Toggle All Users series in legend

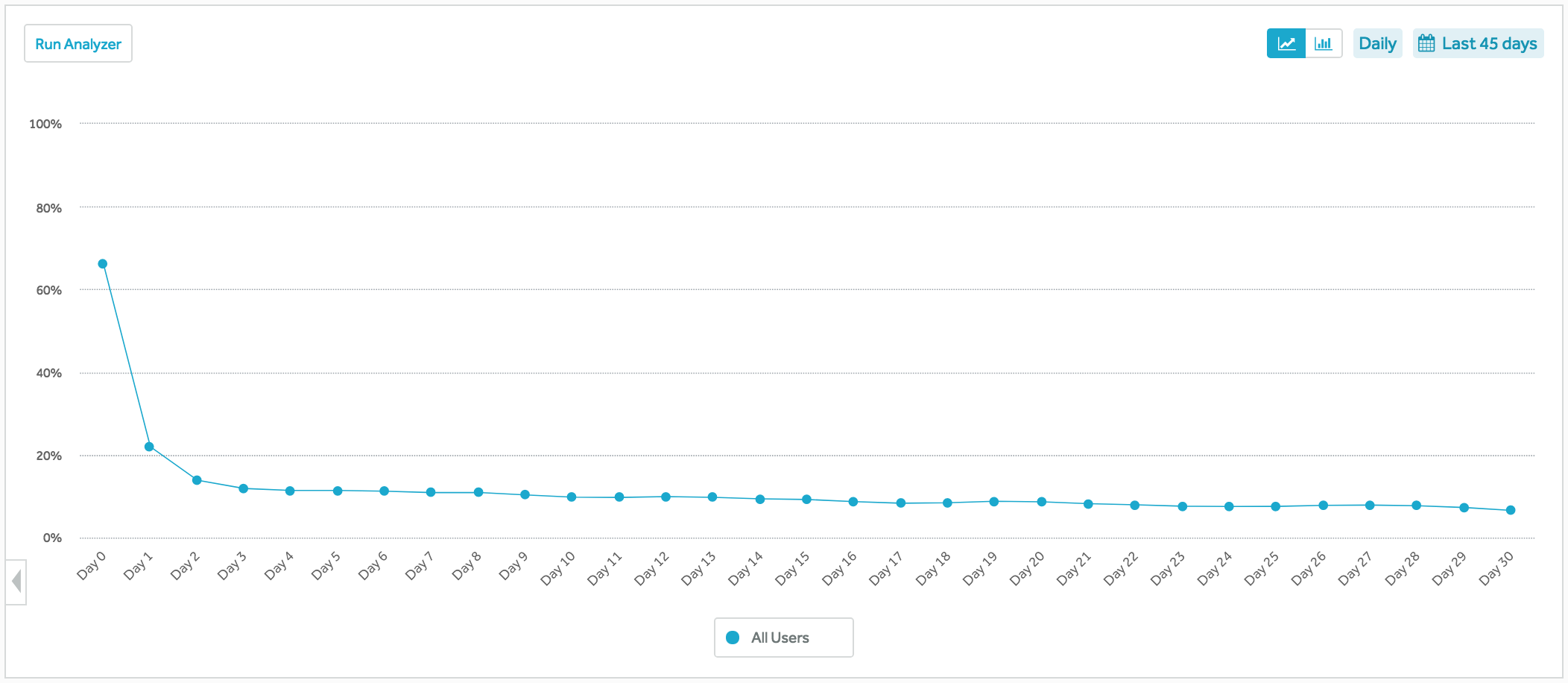[783, 638]
